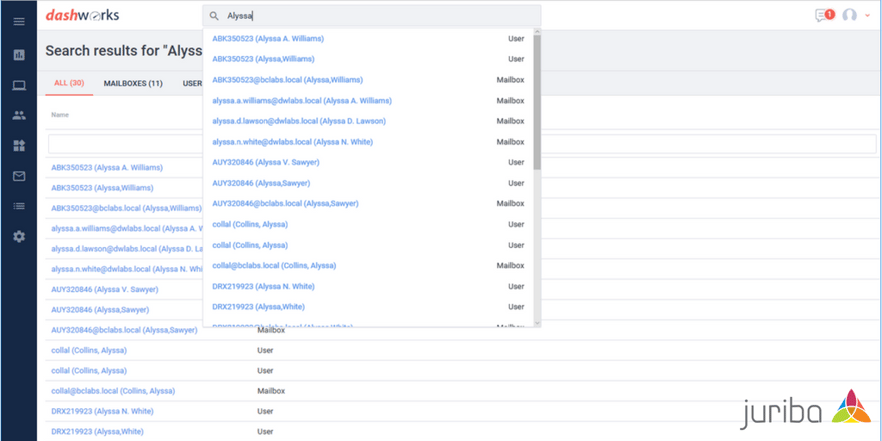Click Mailbox type cell of collal@bclabs.local result

[x=271, y=391]
